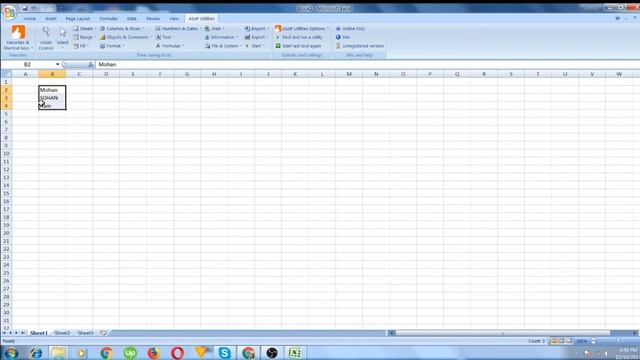
Task: Switch to Page Layout view in status bar
Action: 561,341
